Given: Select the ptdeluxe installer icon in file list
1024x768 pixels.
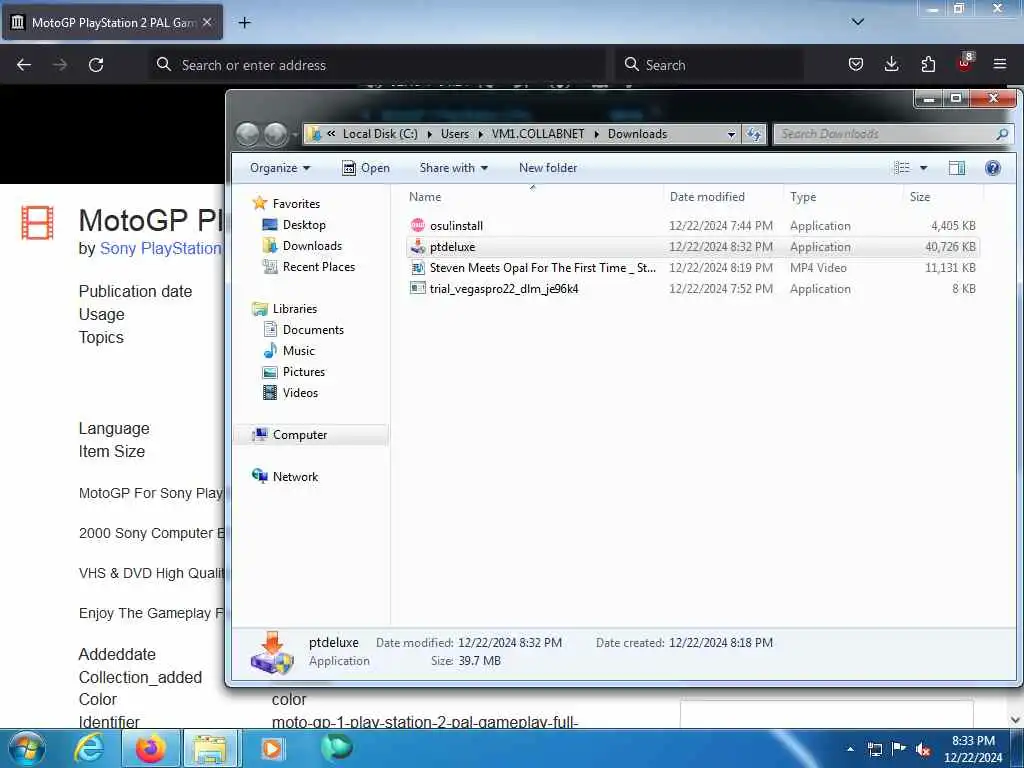Looking at the screenshot, I should [x=417, y=247].
